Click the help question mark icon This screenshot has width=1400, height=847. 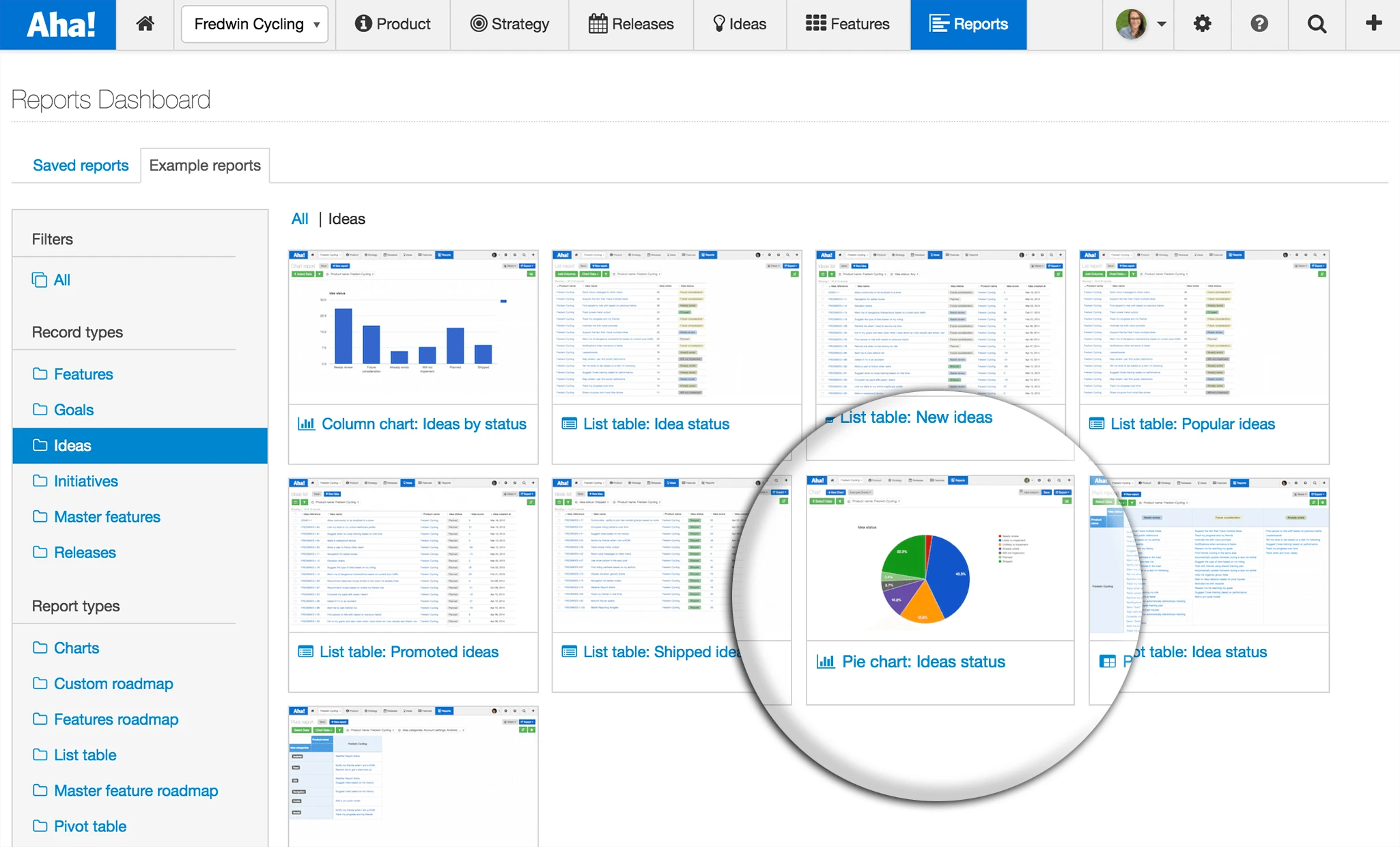click(1259, 24)
